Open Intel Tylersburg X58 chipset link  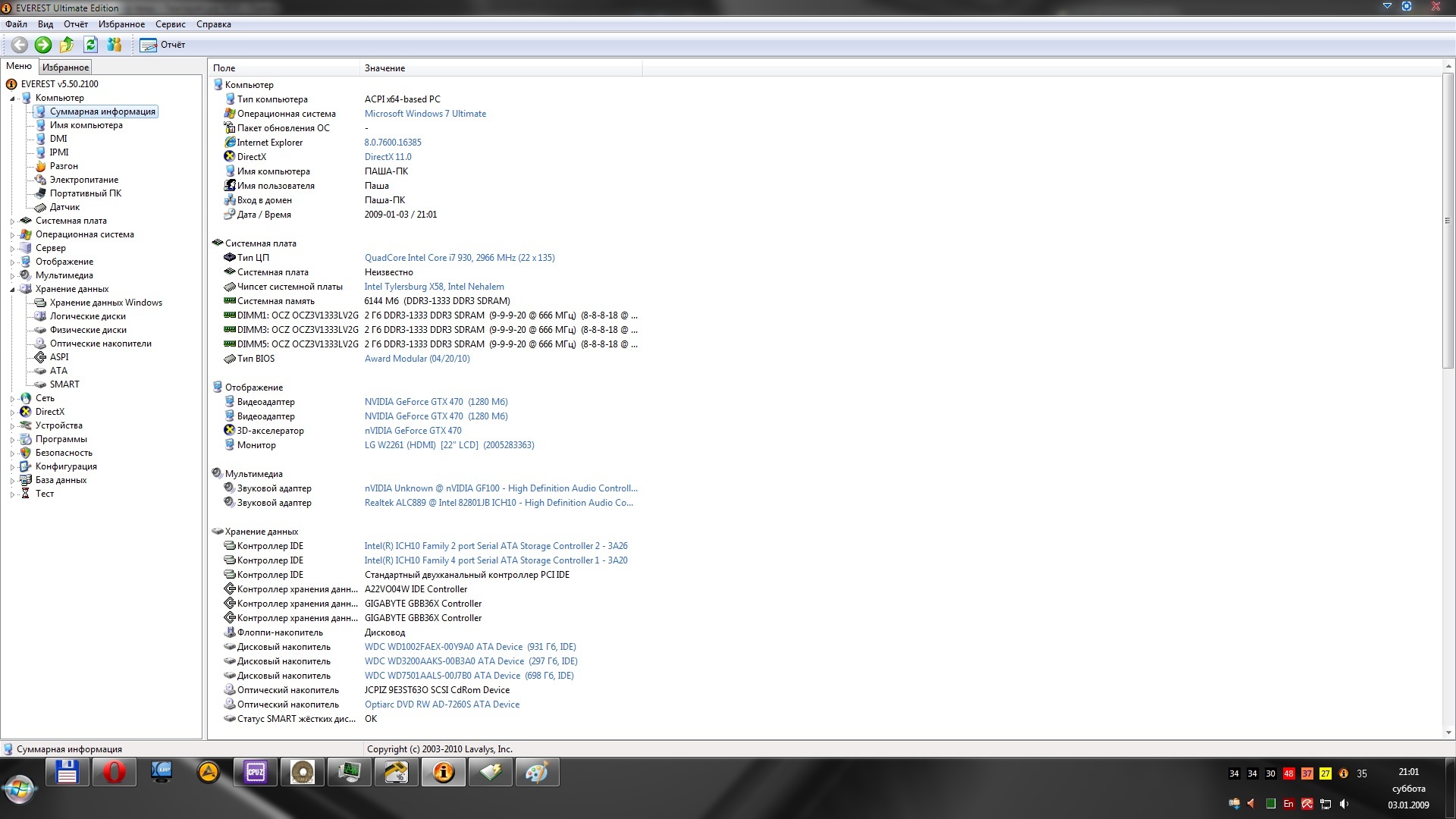[x=434, y=287]
